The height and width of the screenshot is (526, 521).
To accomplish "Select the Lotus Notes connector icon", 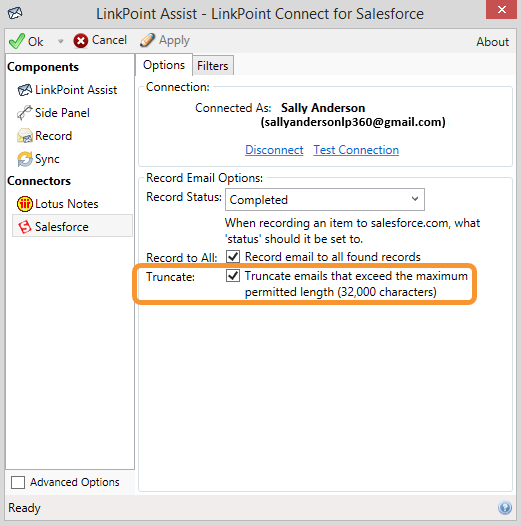I will pos(24,204).
